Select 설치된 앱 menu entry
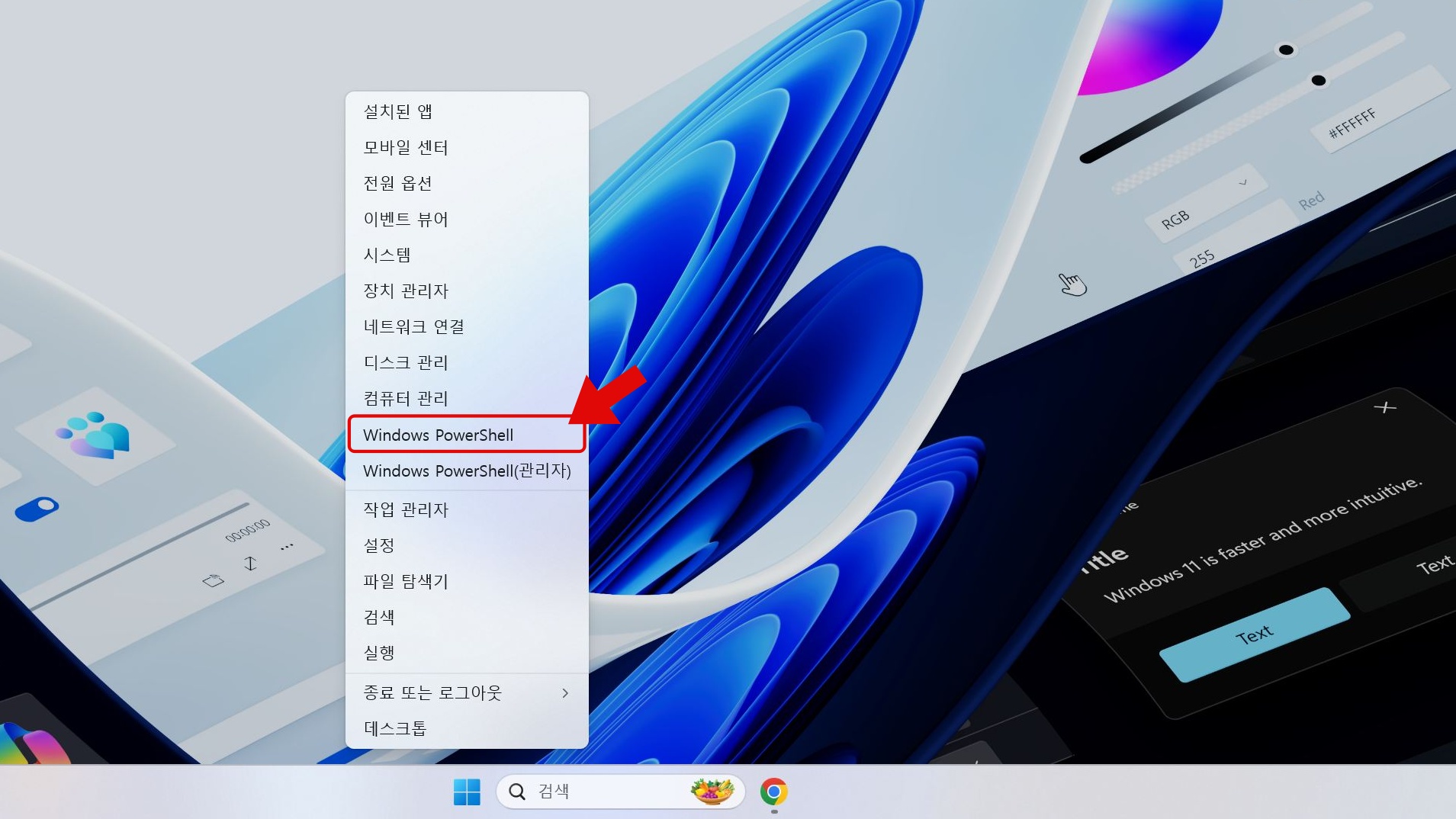Image resolution: width=1456 pixels, height=819 pixels. 400,111
